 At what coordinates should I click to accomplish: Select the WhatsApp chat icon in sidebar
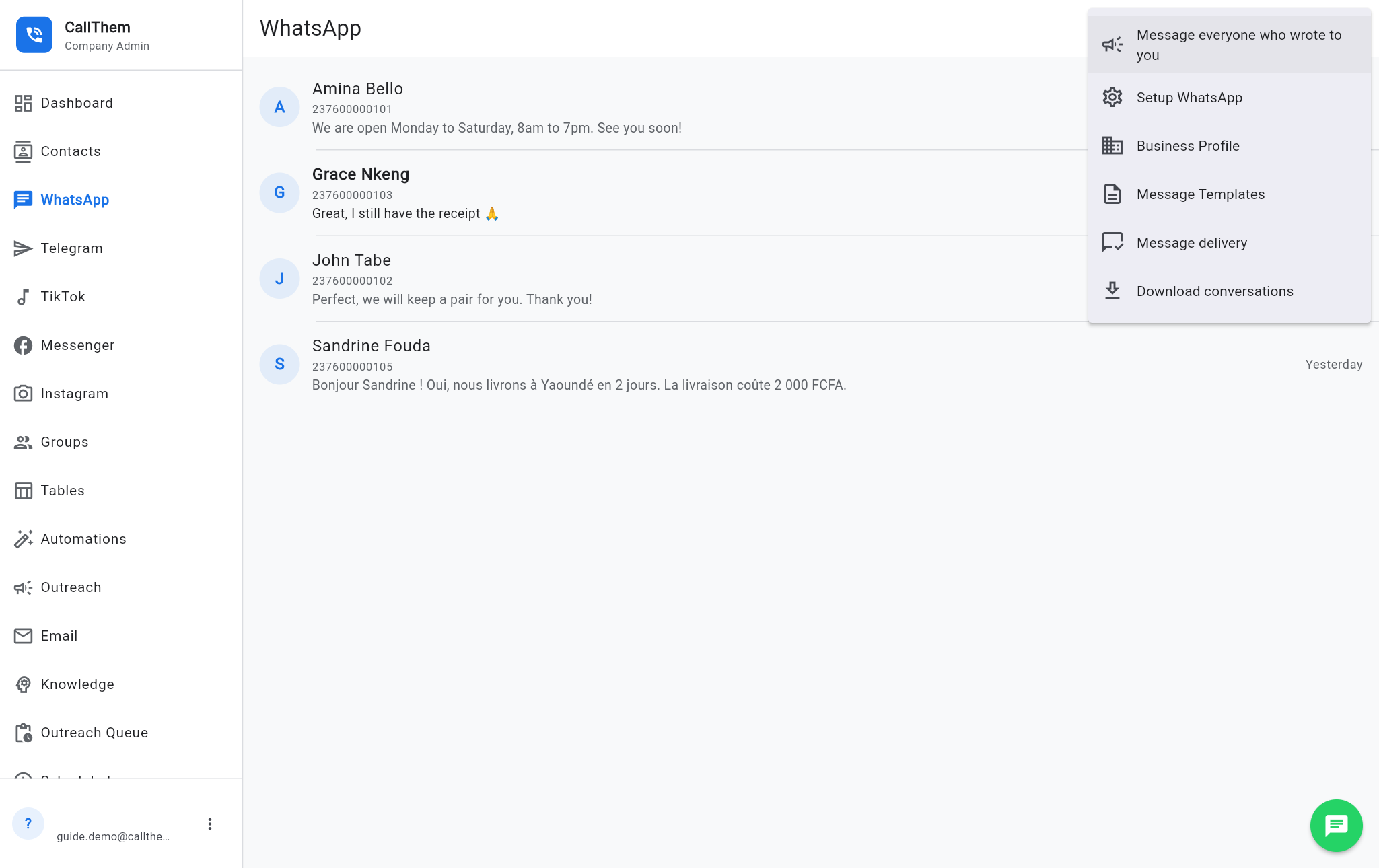23,200
